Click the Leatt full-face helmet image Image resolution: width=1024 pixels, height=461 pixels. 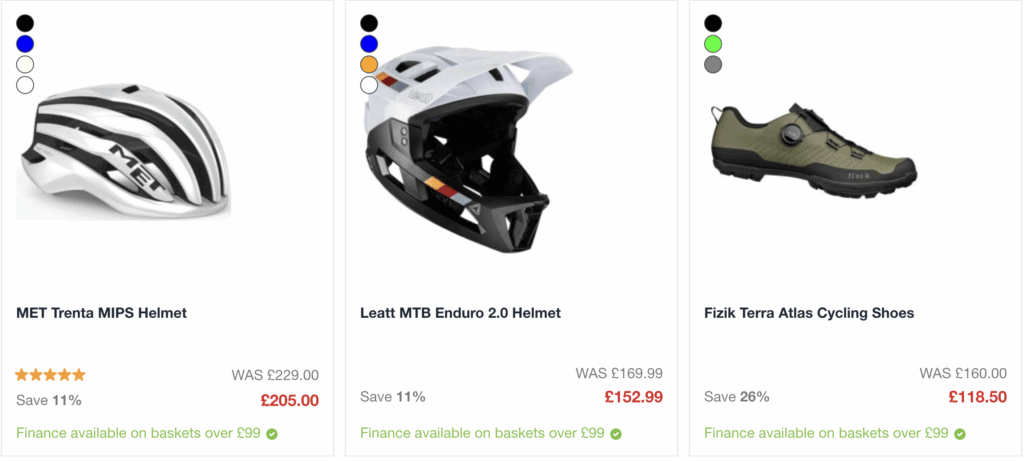click(x=468, y=148)
